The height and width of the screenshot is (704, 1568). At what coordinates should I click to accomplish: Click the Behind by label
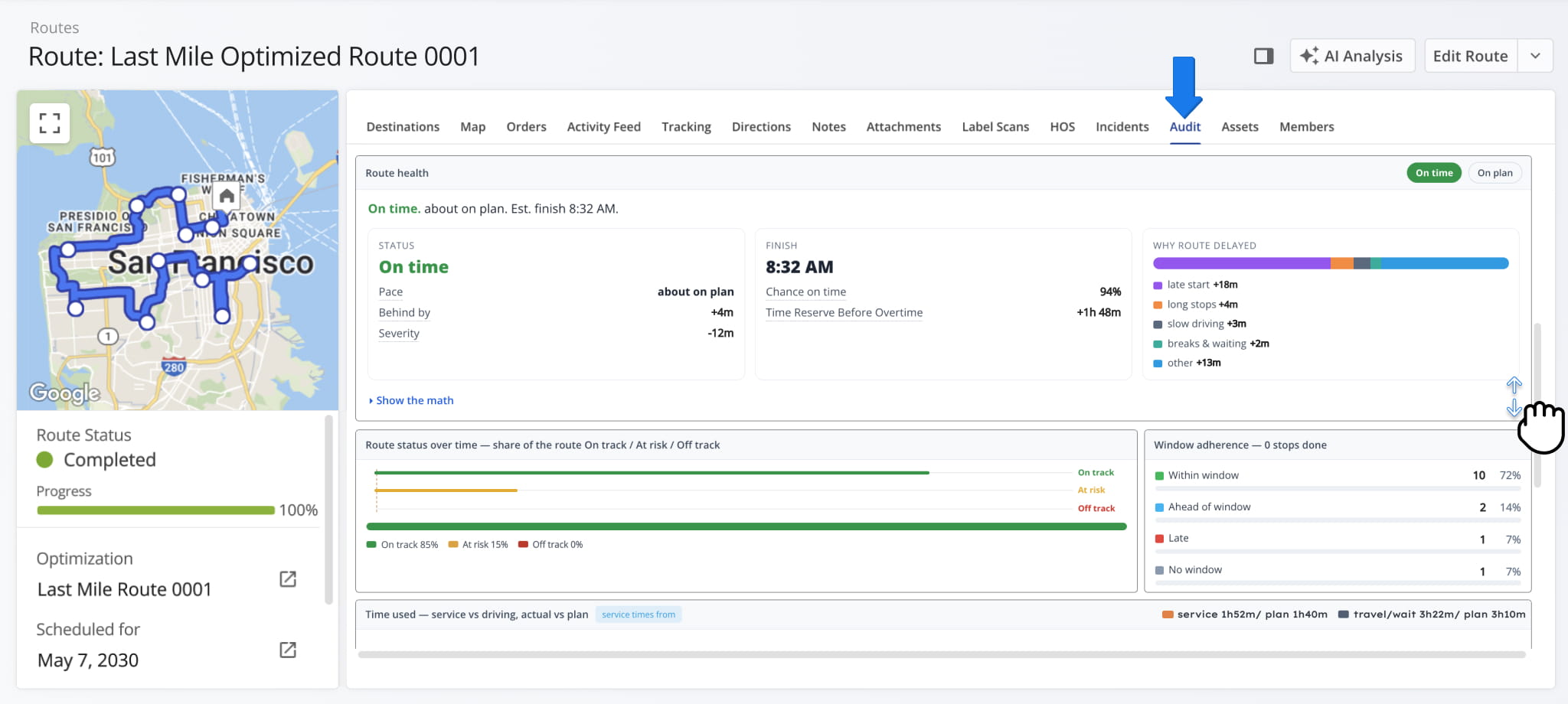tap(404, 313)
